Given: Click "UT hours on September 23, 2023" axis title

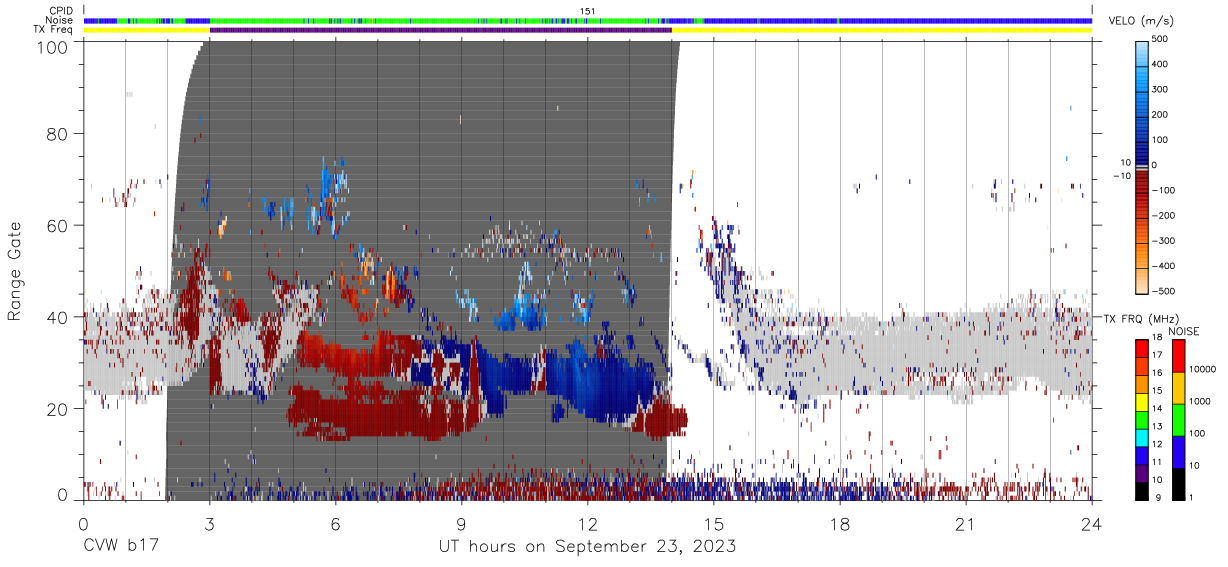Looking at the screenshot, I should pyautogui.click(x=588, y=547).
